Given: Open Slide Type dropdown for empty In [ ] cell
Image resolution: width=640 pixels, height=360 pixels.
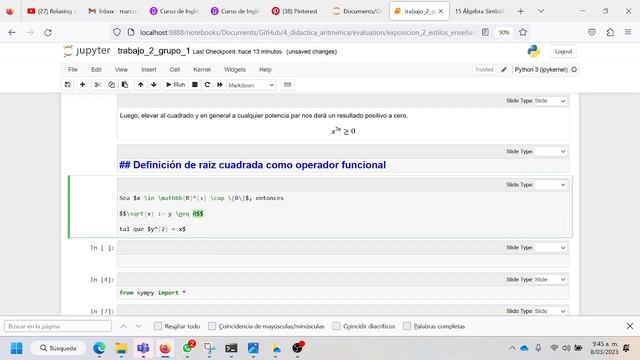Looking at the screenshot, I should coord(551,248).
